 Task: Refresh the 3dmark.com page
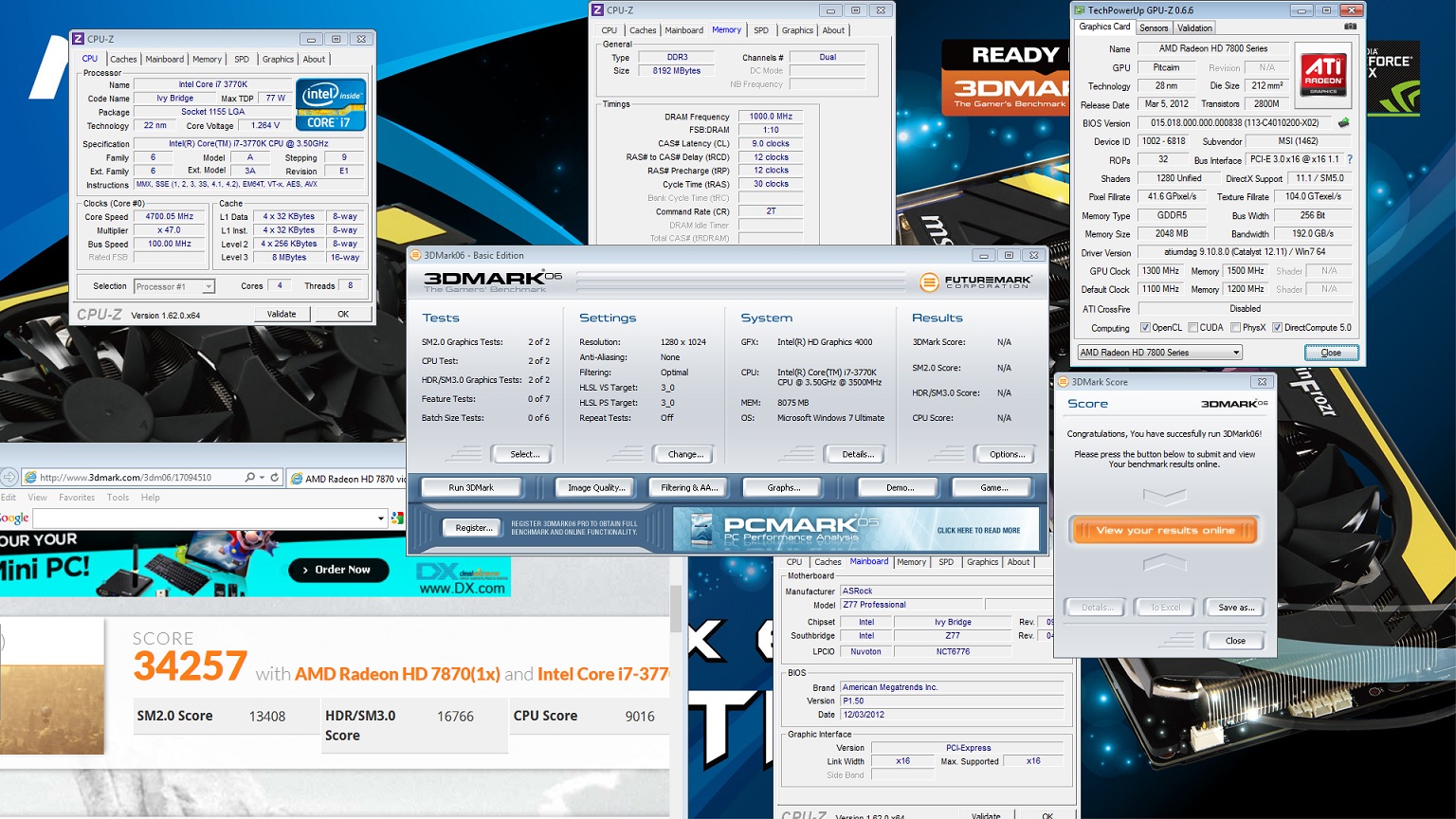275,478
